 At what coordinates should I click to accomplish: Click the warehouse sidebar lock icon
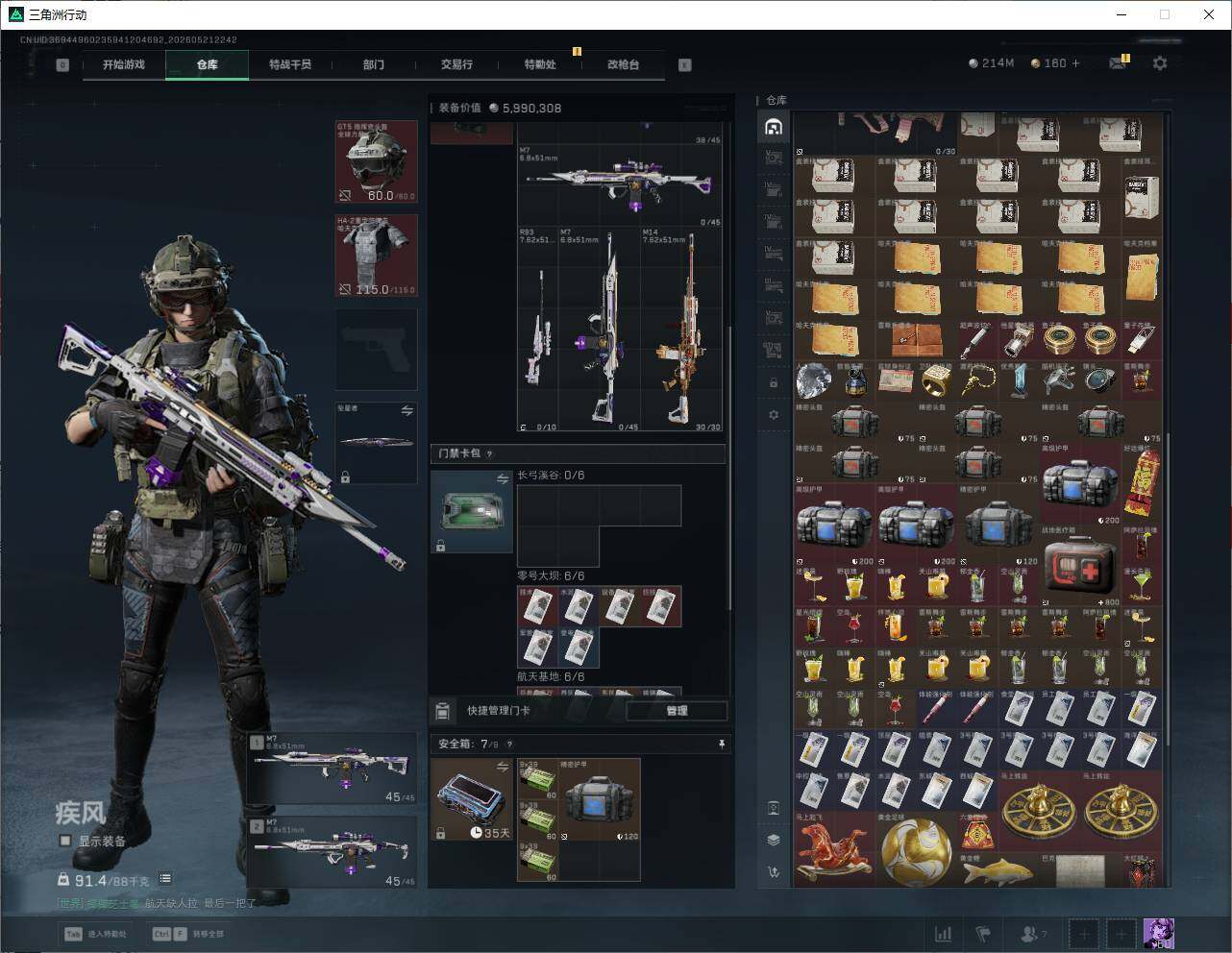pyautogui.click(x=774, y=382)
